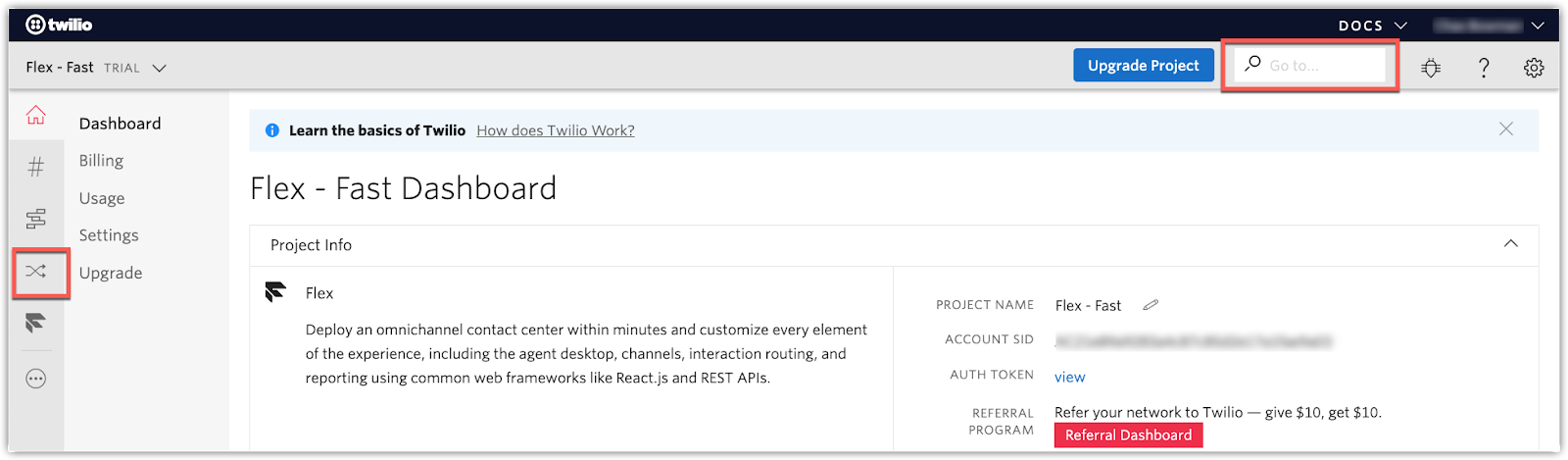Click the Flex - Fast project name value
The height and width of the screenshot is (460, 1568).
click(1088, 305)
